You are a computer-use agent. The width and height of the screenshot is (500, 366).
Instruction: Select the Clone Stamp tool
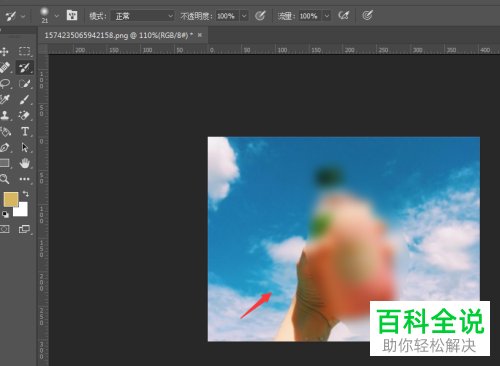[5, 115]
